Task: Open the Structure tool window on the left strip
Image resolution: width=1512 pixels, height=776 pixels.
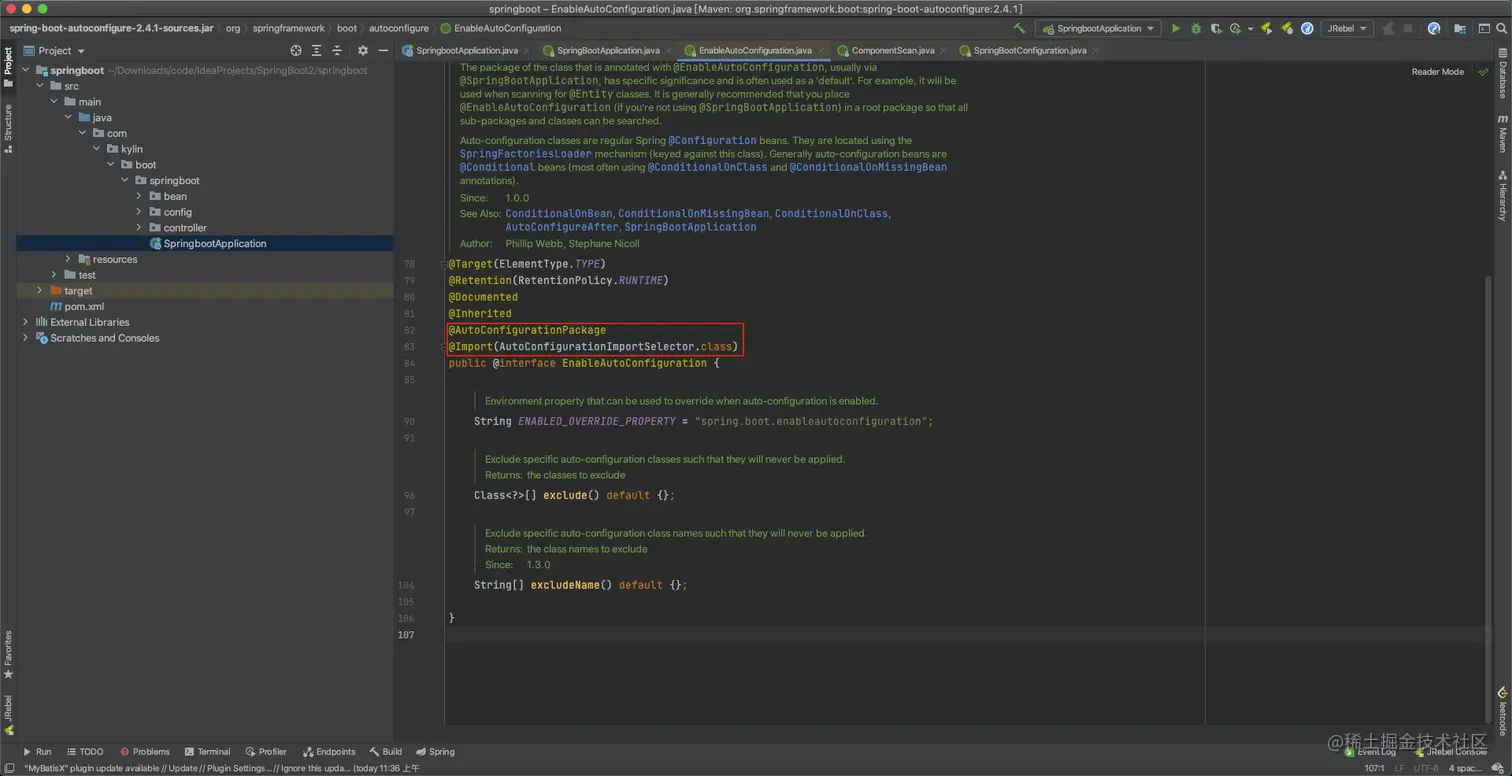Action: pyautogui.click(x=8, y=128)
